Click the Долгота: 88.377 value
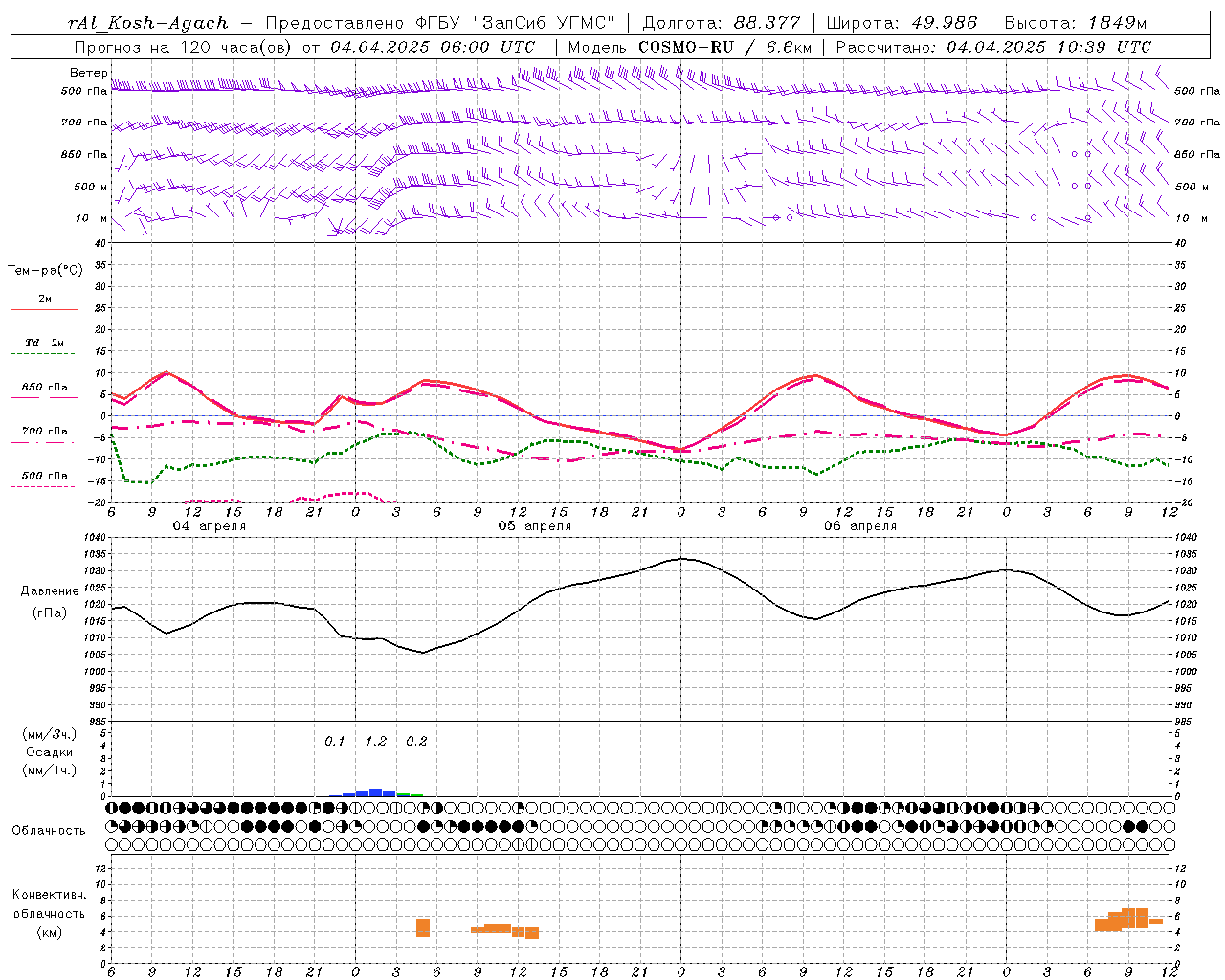1225x980 pixels. [x=720, y=23]
